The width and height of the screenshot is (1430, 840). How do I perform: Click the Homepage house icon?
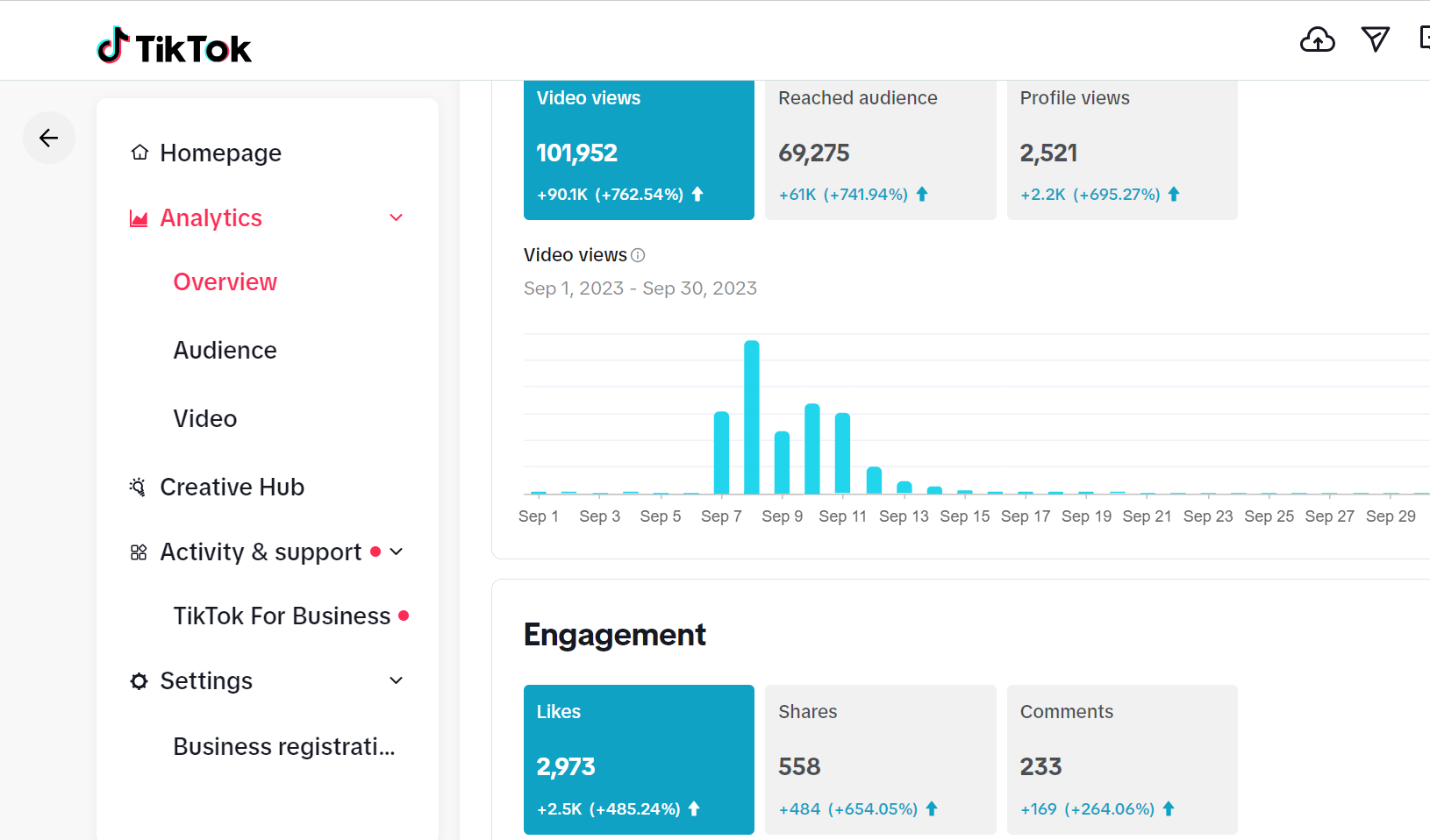coord(139,153)
